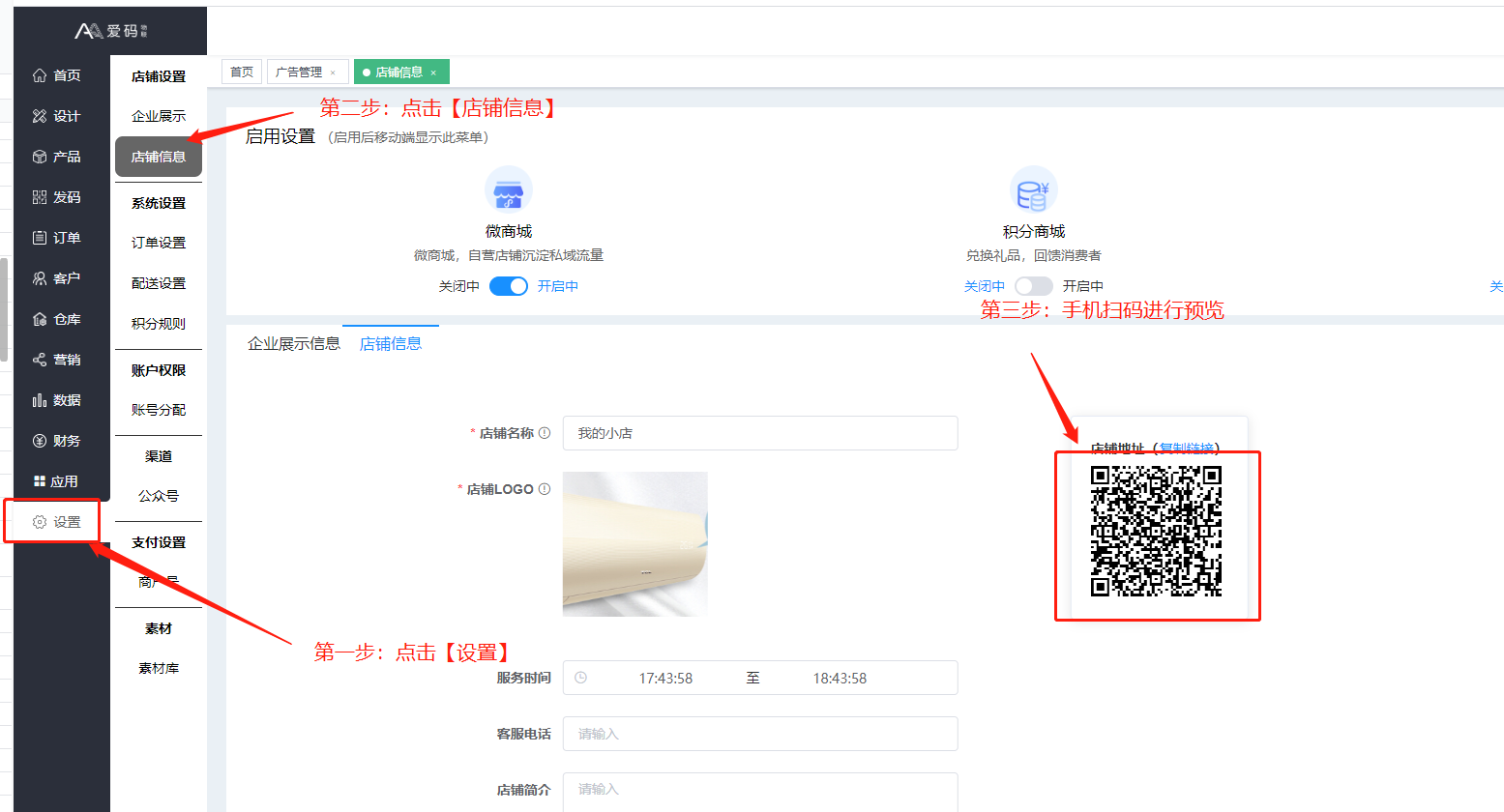Toggle the 积分商城 enable switch
Viewport: 1504px width, 812px height.
tap(1034, 286)
